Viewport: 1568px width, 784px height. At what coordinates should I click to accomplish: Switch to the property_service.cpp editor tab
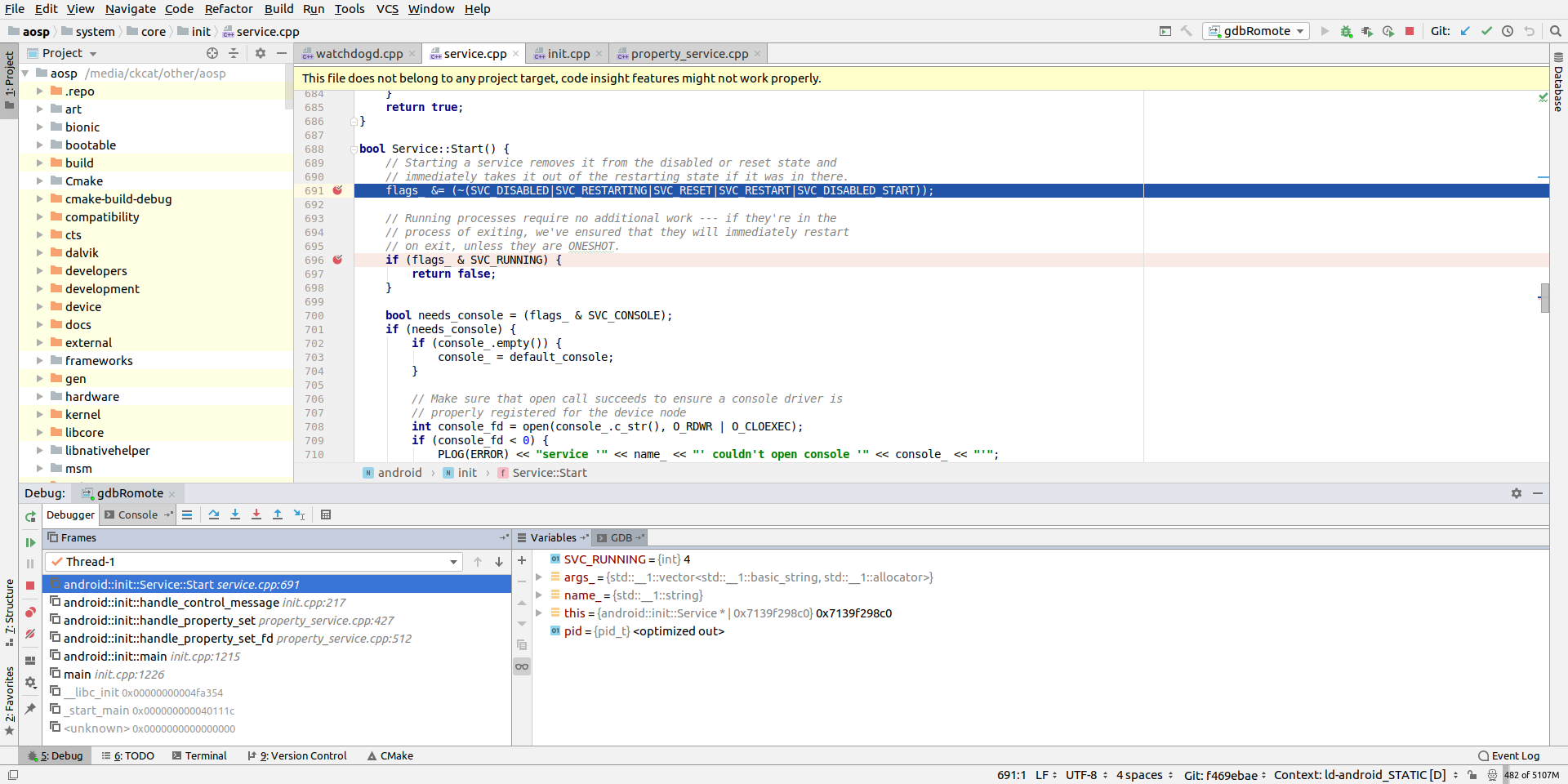coord(688,54)
